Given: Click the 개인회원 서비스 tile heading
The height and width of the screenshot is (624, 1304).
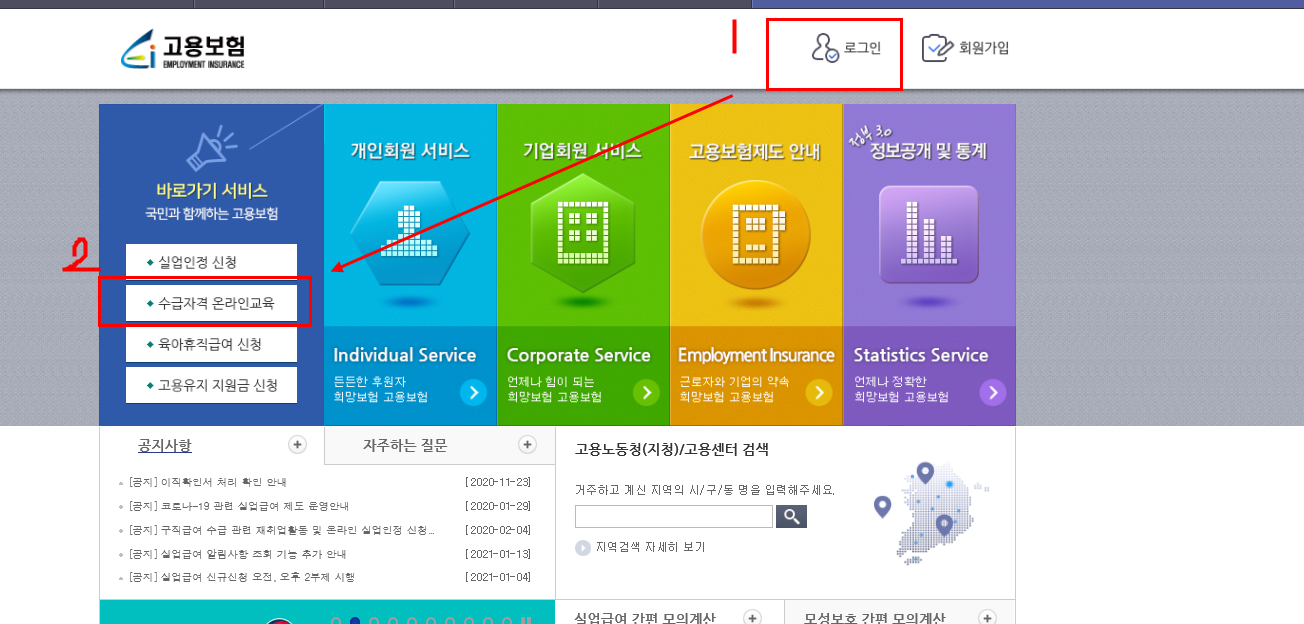Looking at the screenshot, I should tap(409, 151).
